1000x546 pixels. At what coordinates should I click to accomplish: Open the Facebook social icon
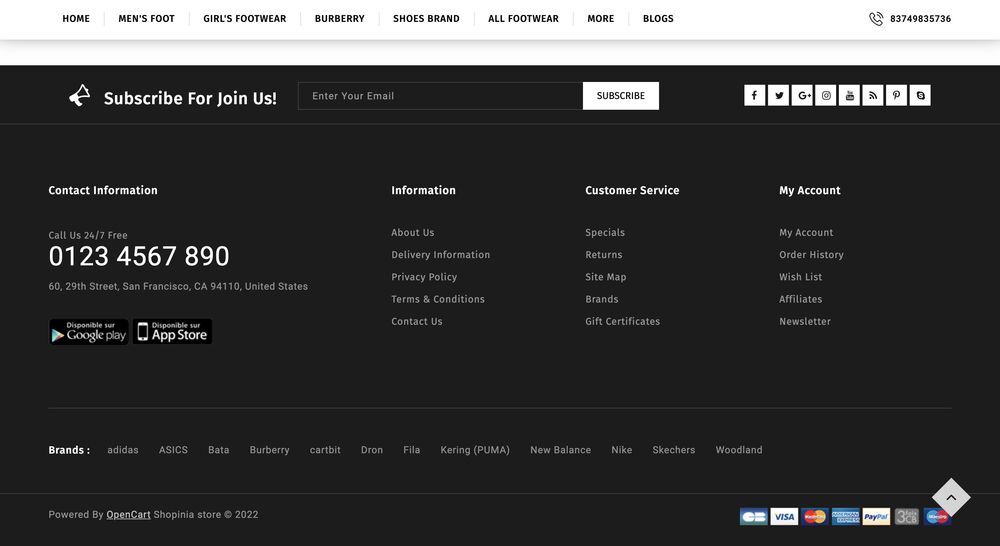(x=754, y=96)
